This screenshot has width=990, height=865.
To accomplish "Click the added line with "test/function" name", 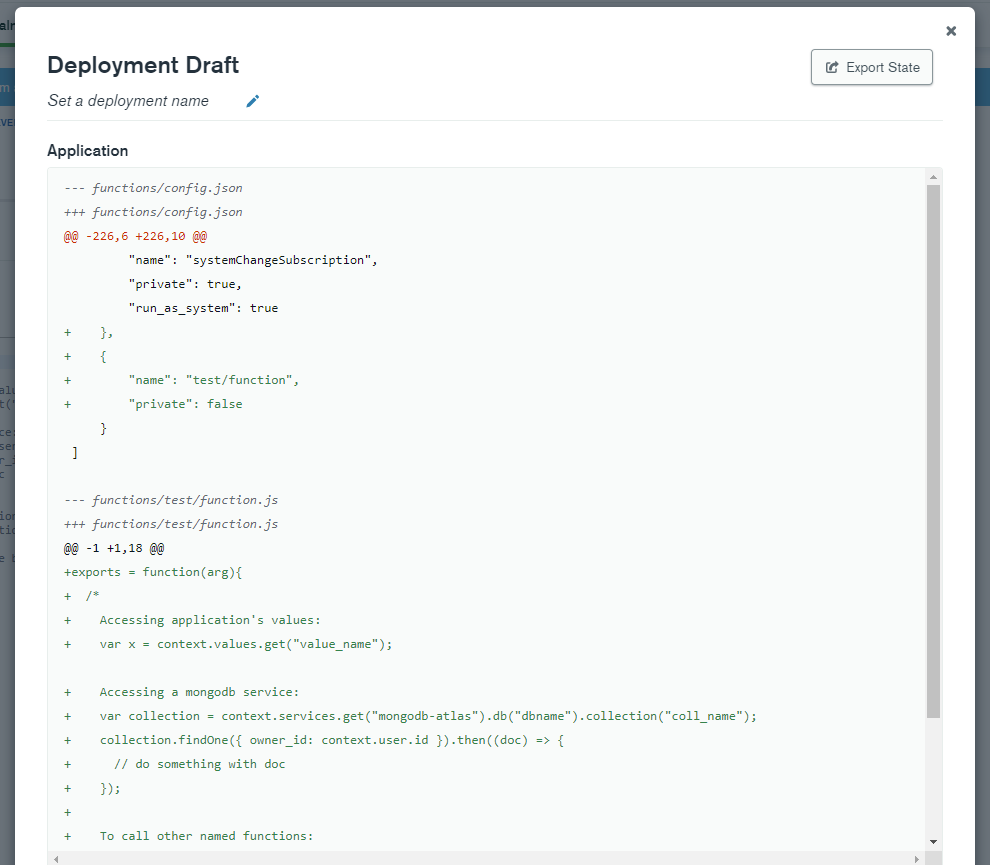I will (213, 380).
